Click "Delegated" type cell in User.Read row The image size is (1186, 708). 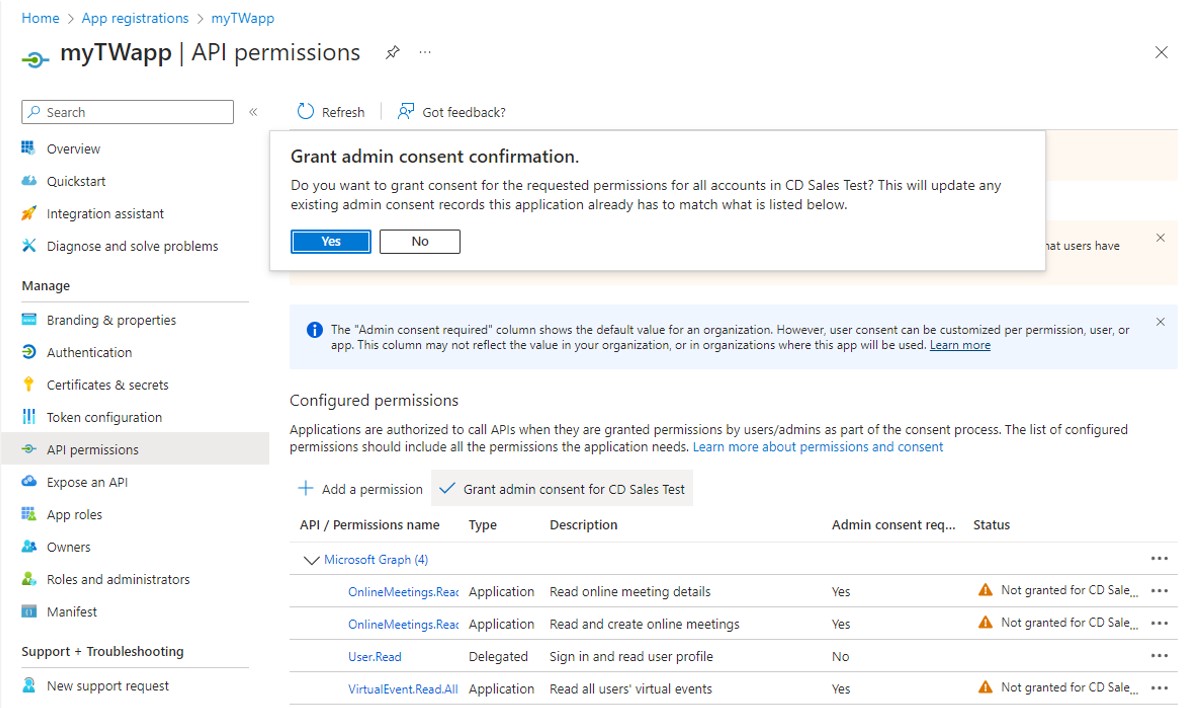(x=498, y=657)
